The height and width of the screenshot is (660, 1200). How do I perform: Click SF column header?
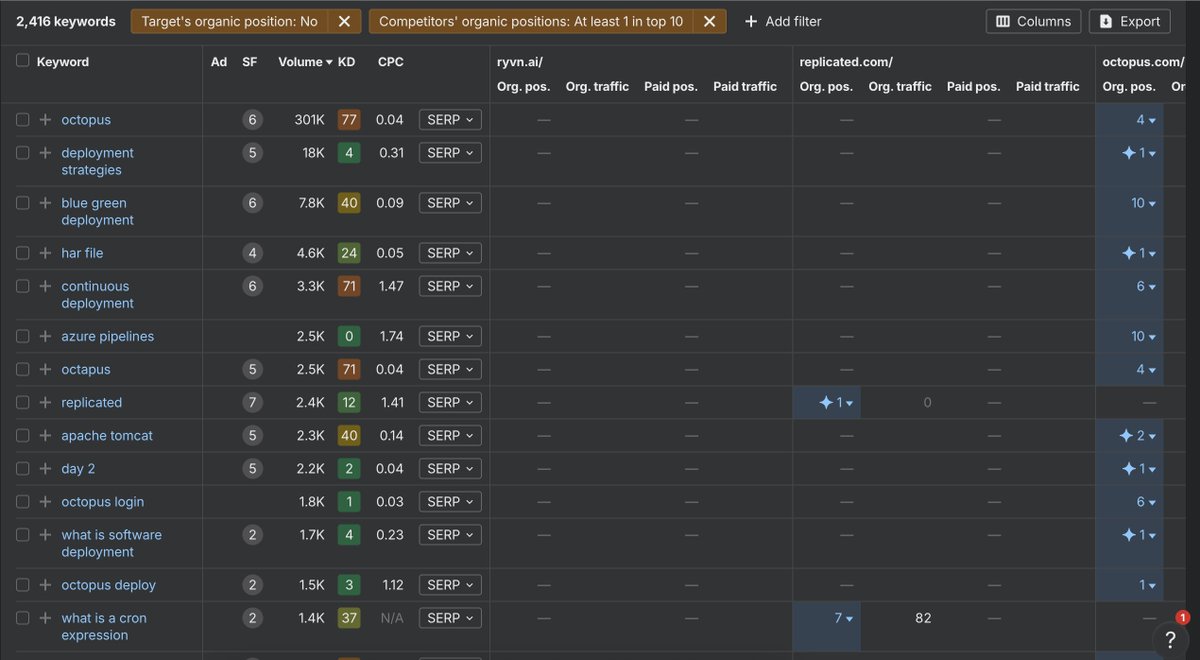tap(249, 61)
